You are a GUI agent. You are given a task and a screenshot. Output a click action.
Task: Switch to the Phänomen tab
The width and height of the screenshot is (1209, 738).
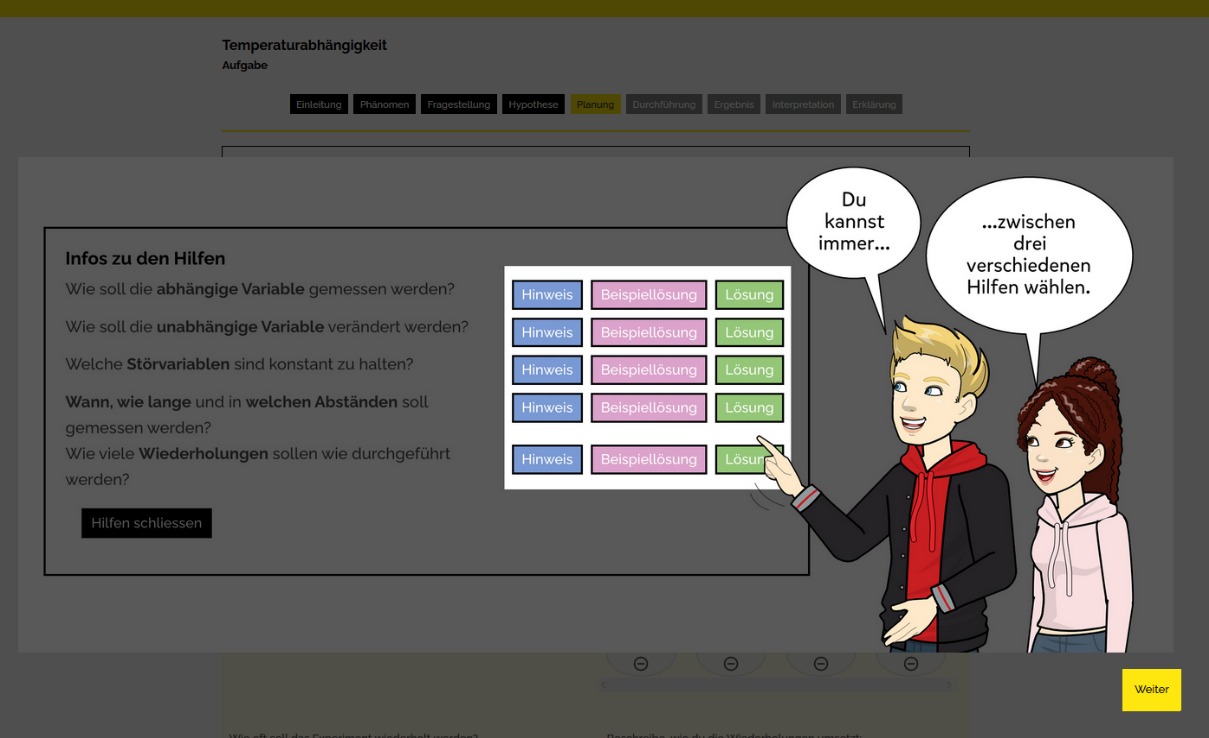pos(384,104)
